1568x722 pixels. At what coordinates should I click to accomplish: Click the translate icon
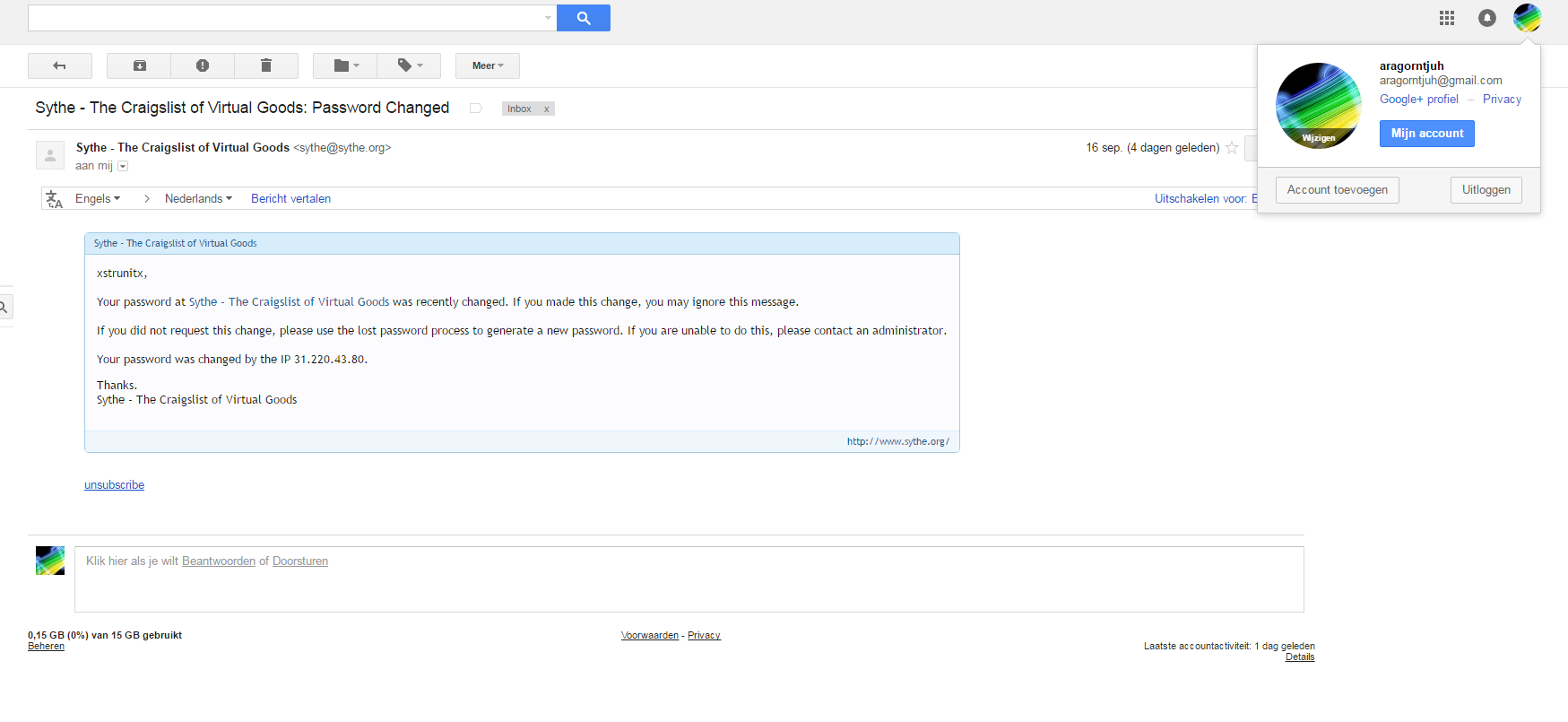[x=54, y=199]
